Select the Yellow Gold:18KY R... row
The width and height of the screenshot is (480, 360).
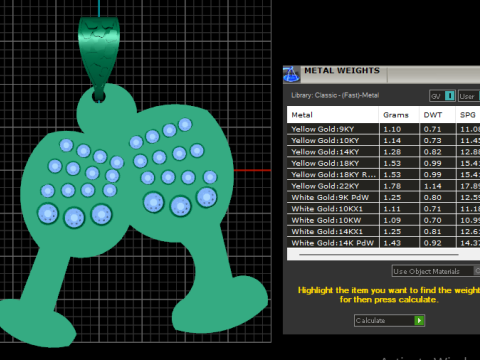(x=383, y=174)
